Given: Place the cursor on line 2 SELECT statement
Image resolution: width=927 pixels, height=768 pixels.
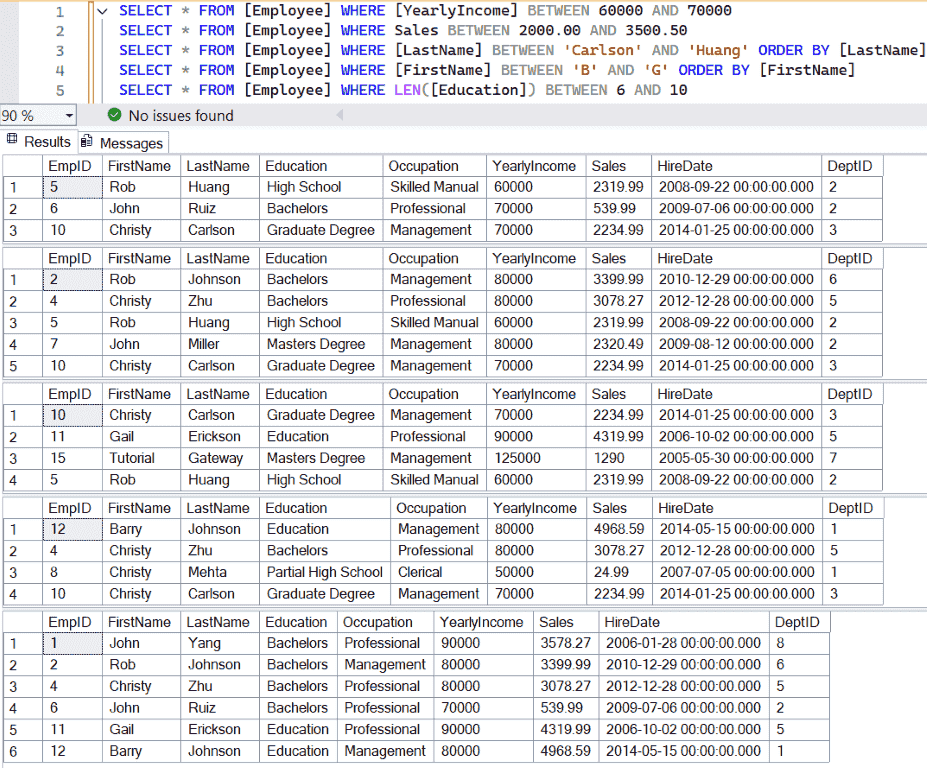Looking at the screenshot, I should (145, 30).
